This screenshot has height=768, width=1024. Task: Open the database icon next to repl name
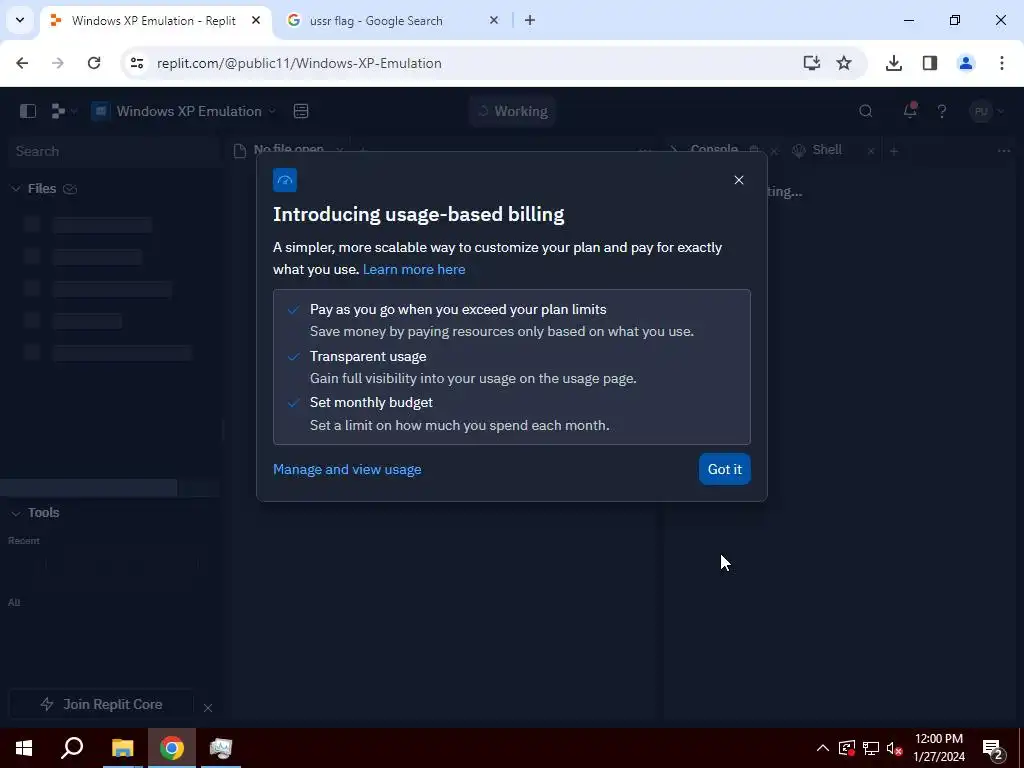(301, 111)
